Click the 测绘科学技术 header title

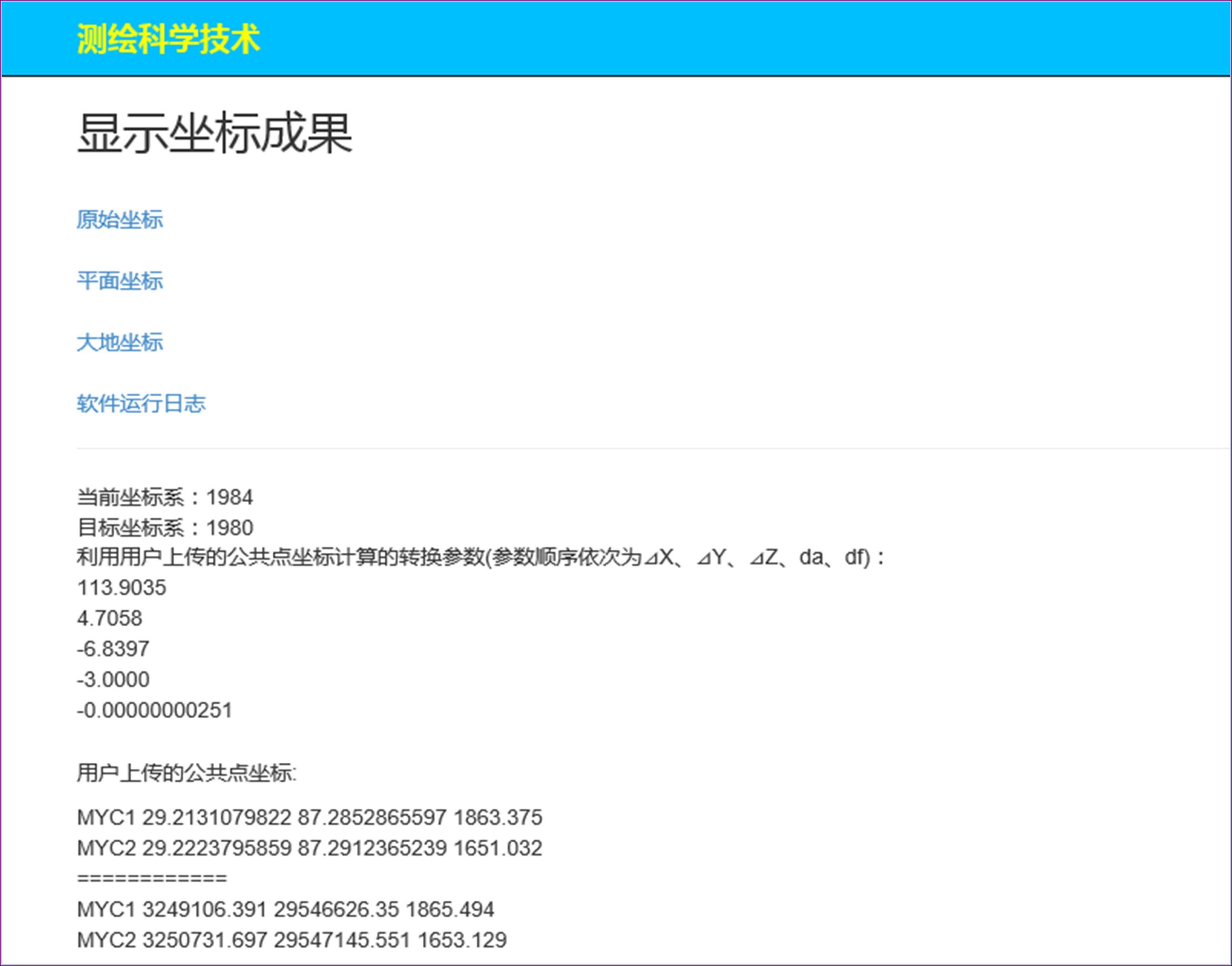point(168,39)
